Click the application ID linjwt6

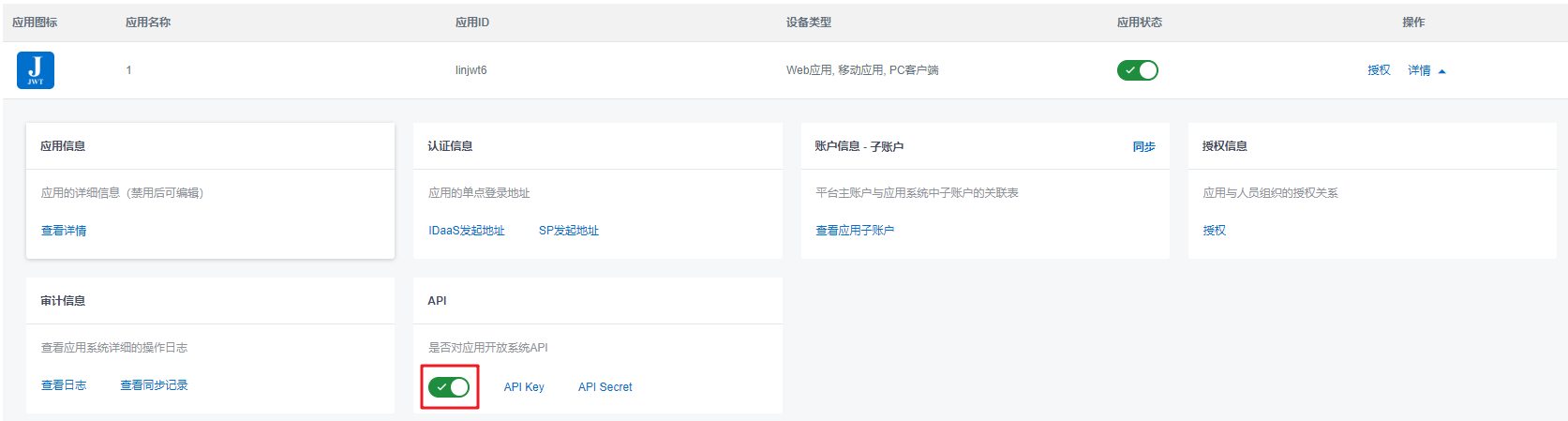coord(470,70)
